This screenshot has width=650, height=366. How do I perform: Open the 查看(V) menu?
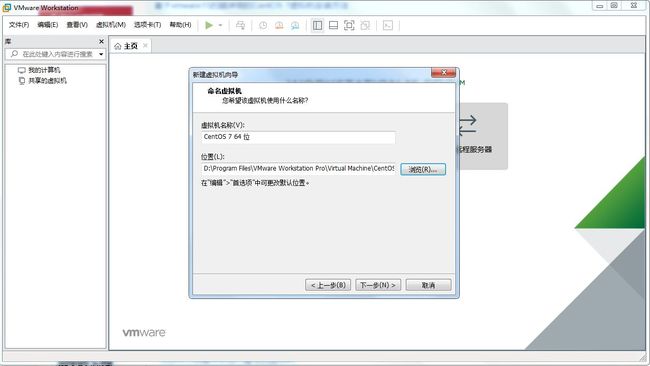click(77, 25)
